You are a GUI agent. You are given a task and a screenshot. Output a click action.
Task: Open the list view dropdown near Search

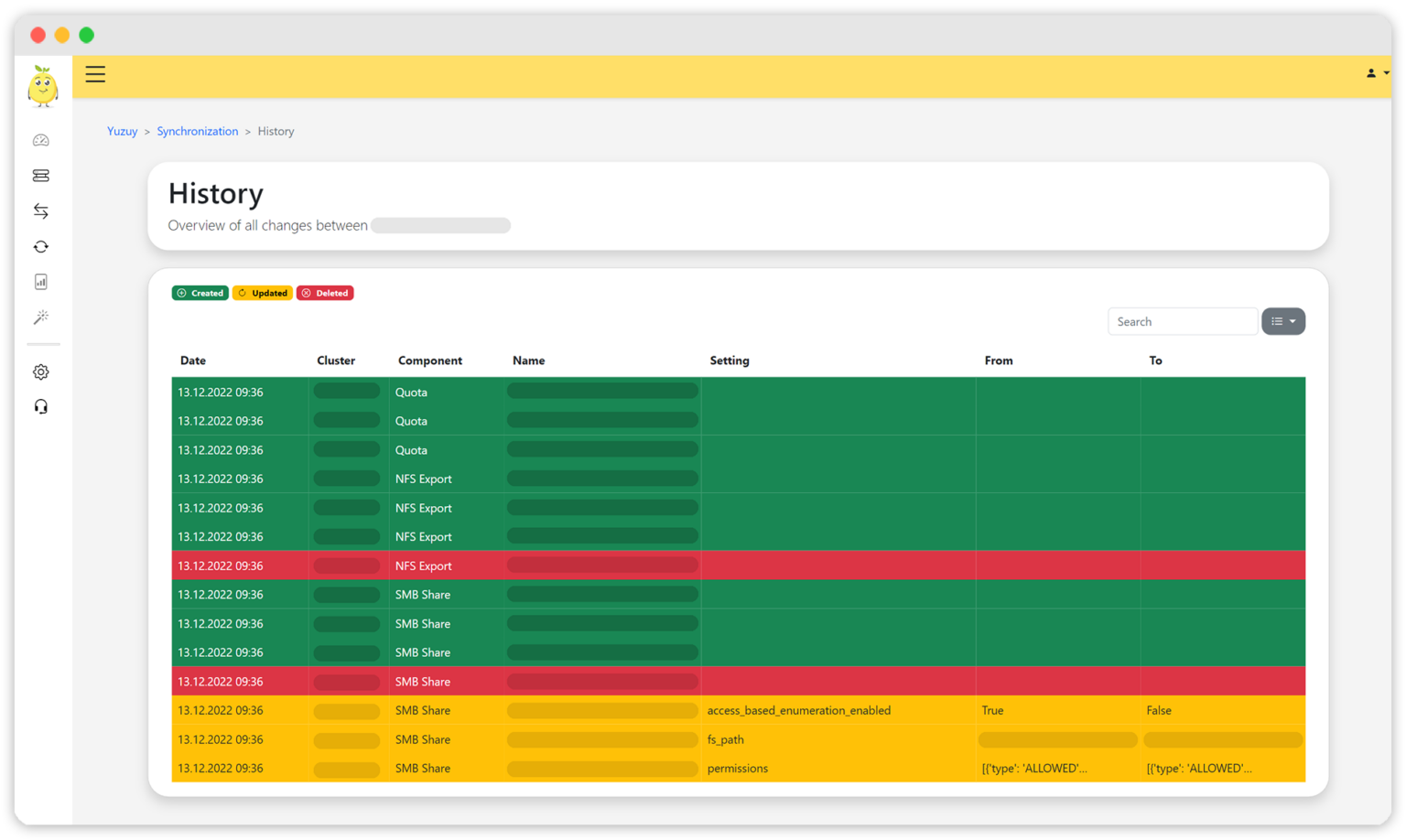point(1283,321)
